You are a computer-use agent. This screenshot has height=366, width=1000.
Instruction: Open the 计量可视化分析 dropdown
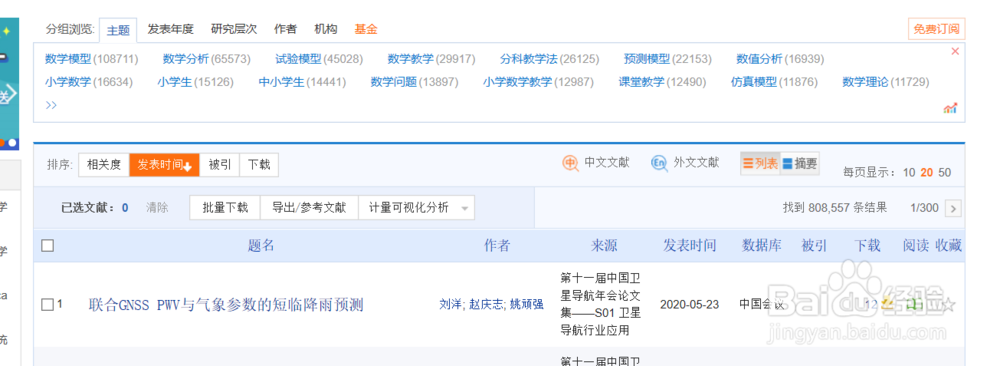416,208
